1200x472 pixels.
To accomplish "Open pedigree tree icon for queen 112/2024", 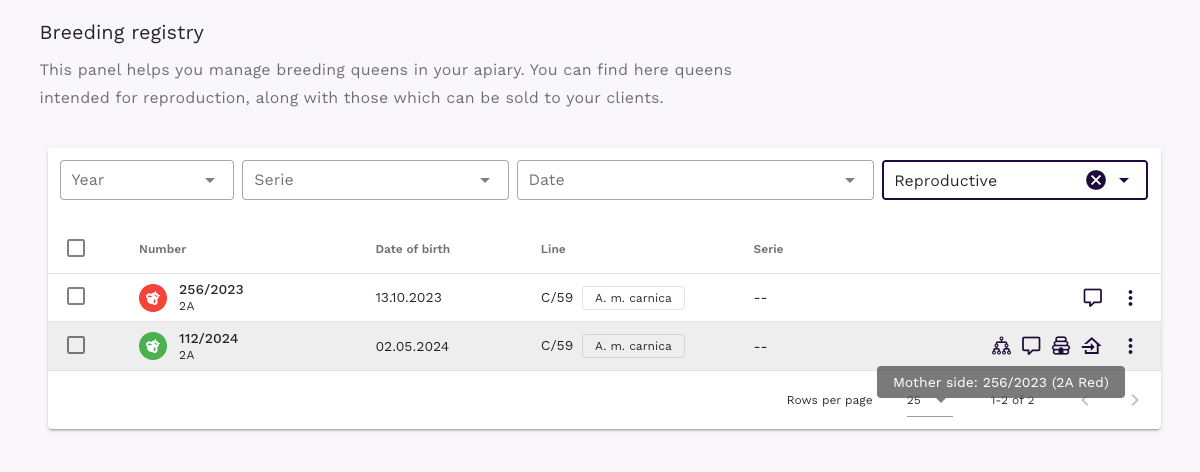I will [x=1001, y=346].
